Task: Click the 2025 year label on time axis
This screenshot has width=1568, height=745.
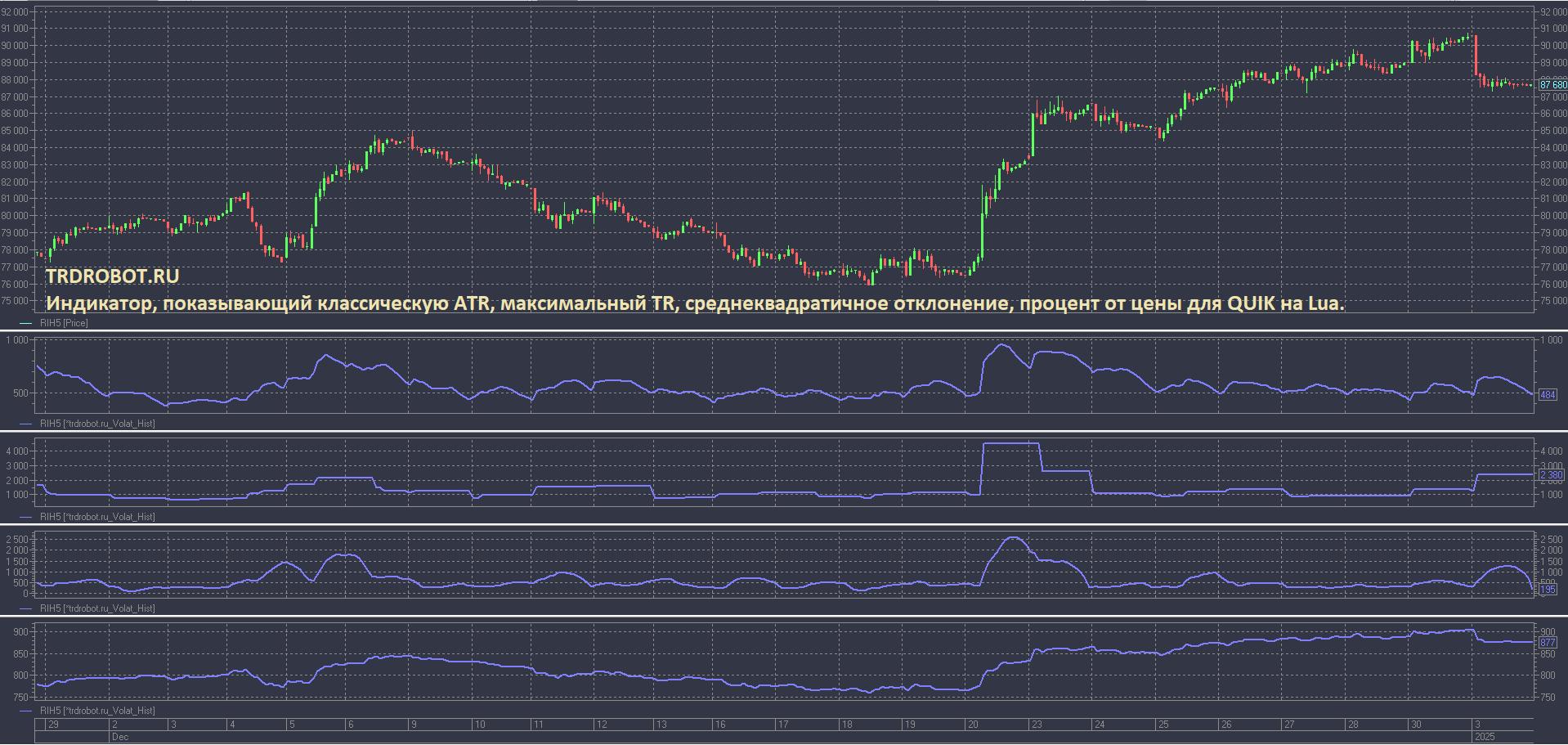Action: [x=1484, y=737]
